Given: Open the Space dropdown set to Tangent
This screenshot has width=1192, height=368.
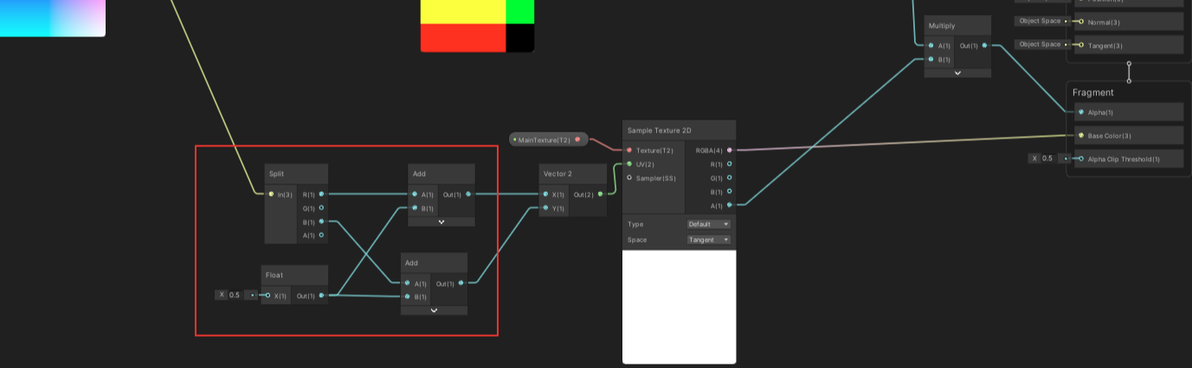Looking at the screenshot, I should point(709,240).
